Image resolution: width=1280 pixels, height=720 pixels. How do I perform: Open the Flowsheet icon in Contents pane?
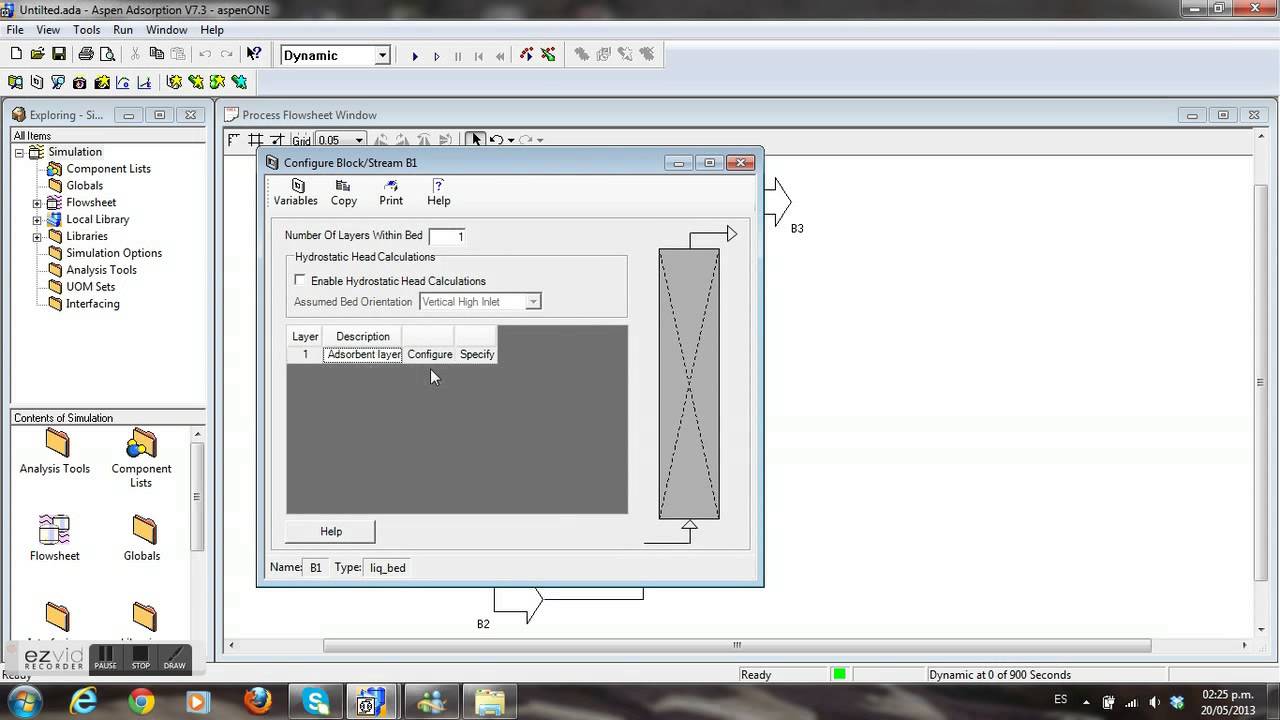pyautogui.click(x=55, y=538)
